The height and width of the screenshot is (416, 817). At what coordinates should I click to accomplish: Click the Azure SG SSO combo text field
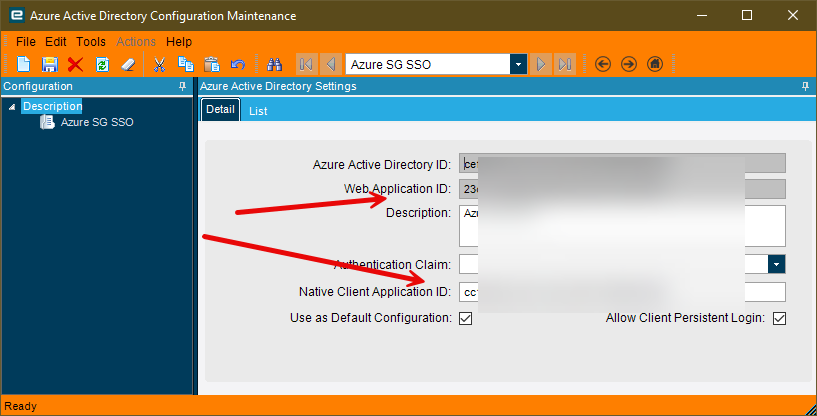click(428, 64)
